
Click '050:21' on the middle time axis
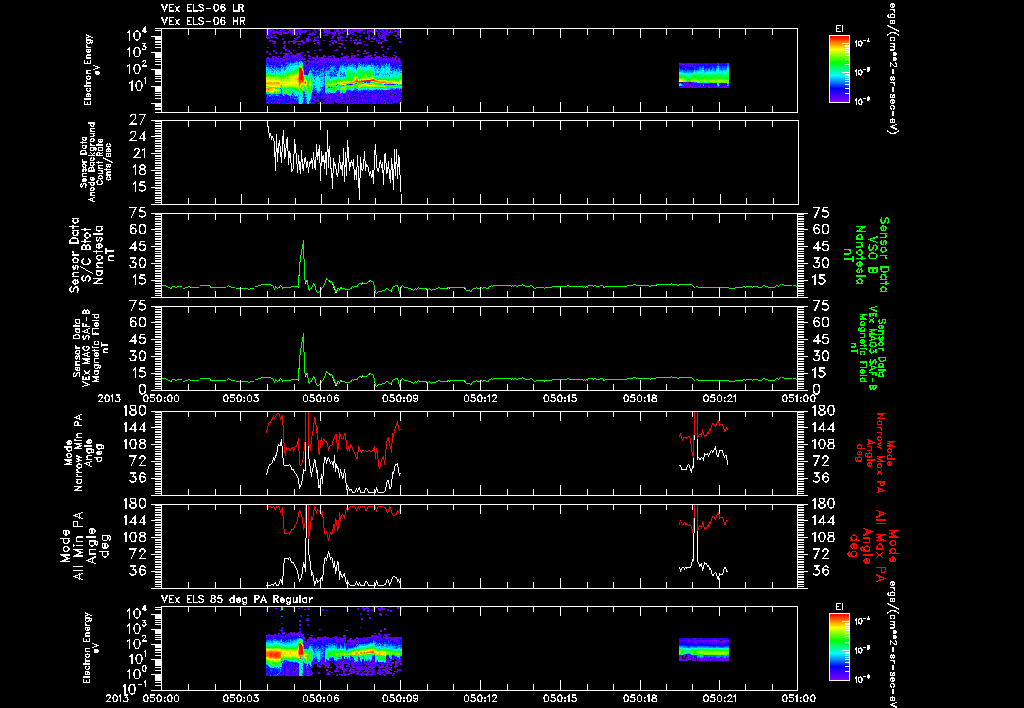tap(719, 397)
